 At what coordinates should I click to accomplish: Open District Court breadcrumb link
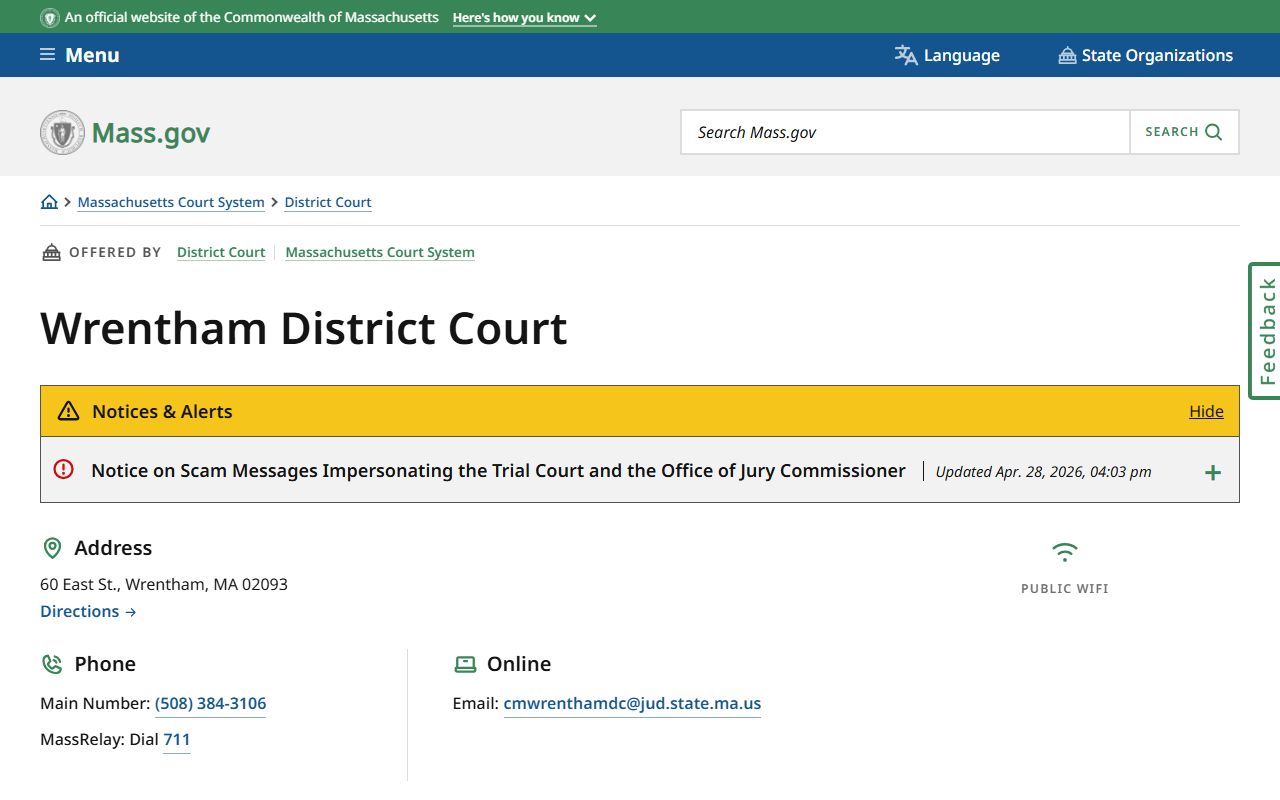tap(328, 202)
